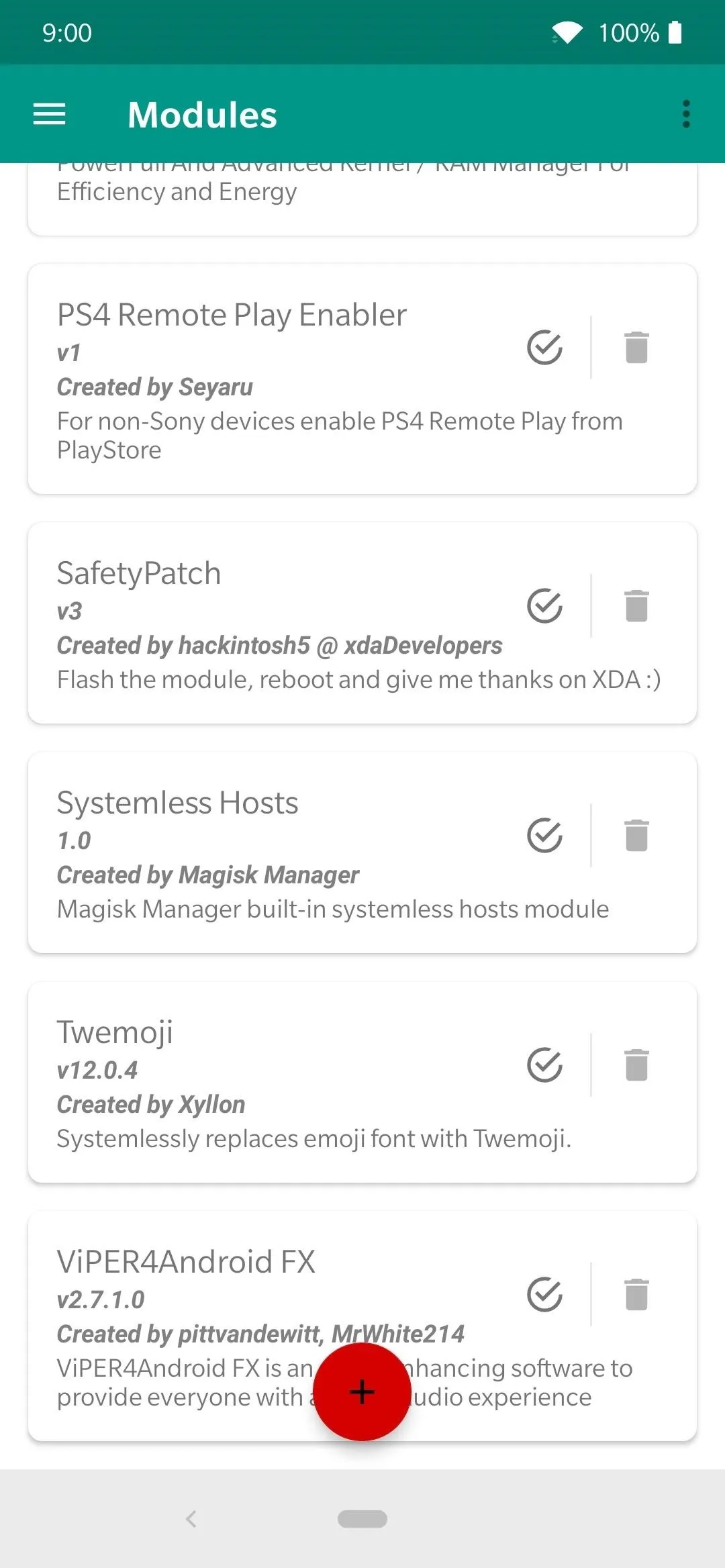Delete the SafetyPatch module

[636, 606]
